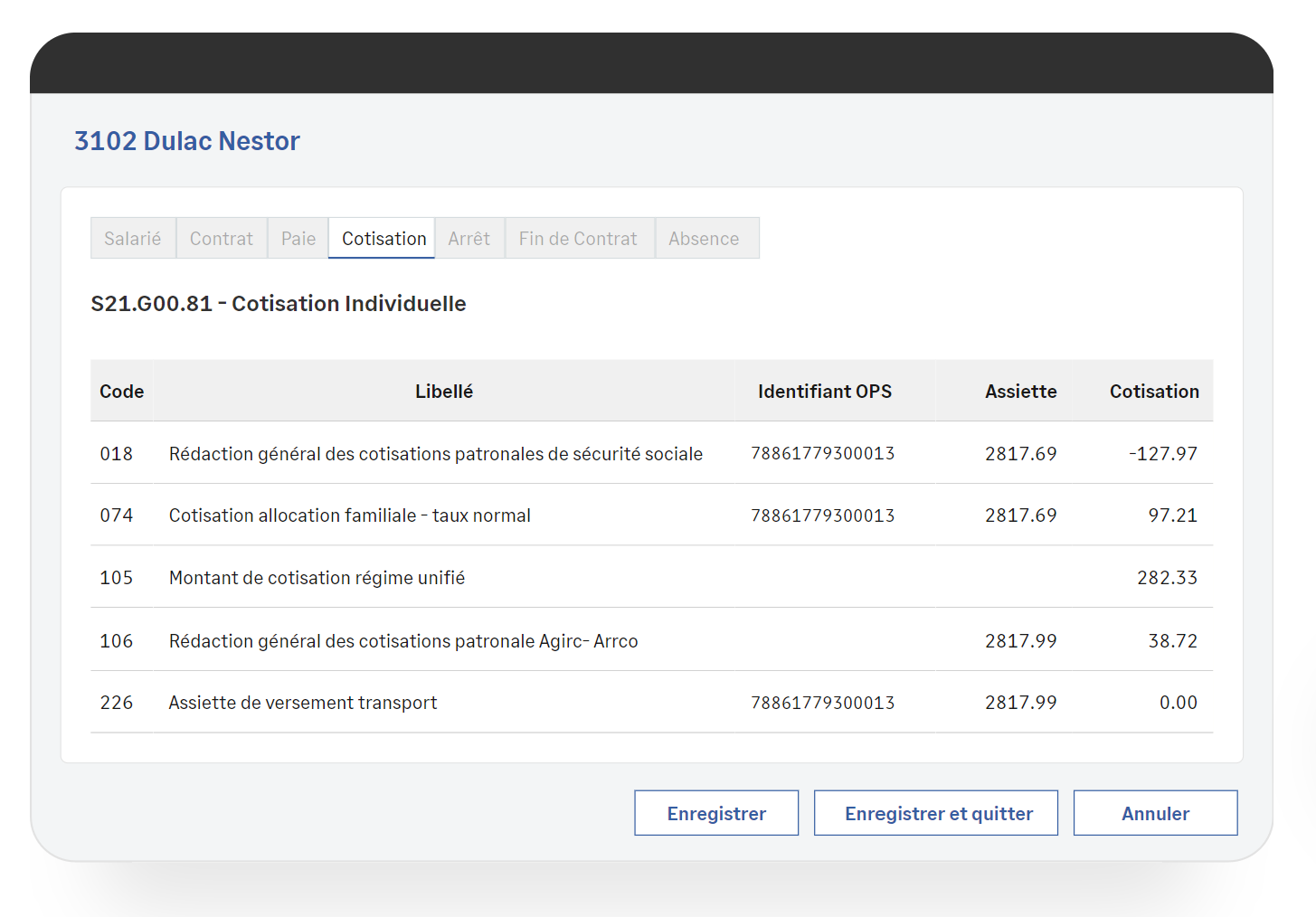This screenshot has width=1316, height=917.
Task: Click the Cotisation column header
Action: click(x=1154, y=392)
